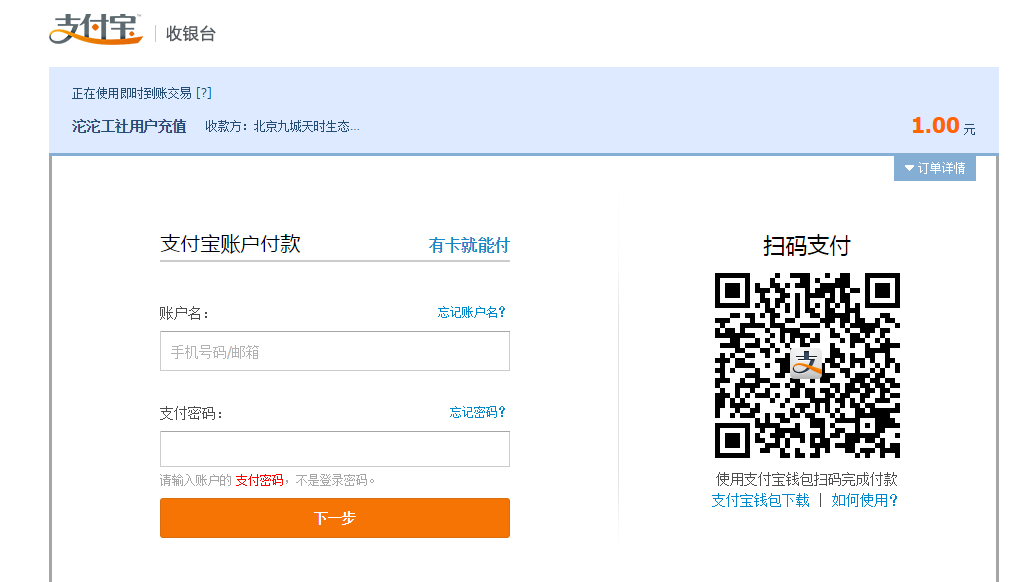This screenshot has height=582, width=1013.
Task: Click the 沱沱工社用户充值 order title
Action: (x=129, y=126)
